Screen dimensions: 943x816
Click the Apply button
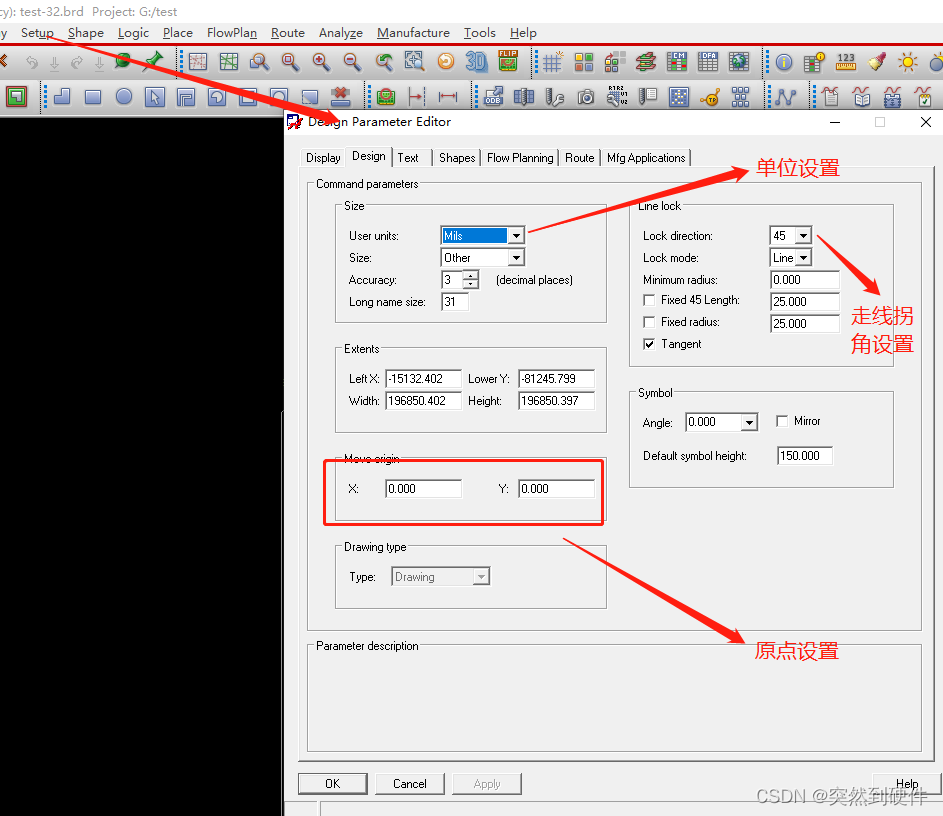(487, 784)
